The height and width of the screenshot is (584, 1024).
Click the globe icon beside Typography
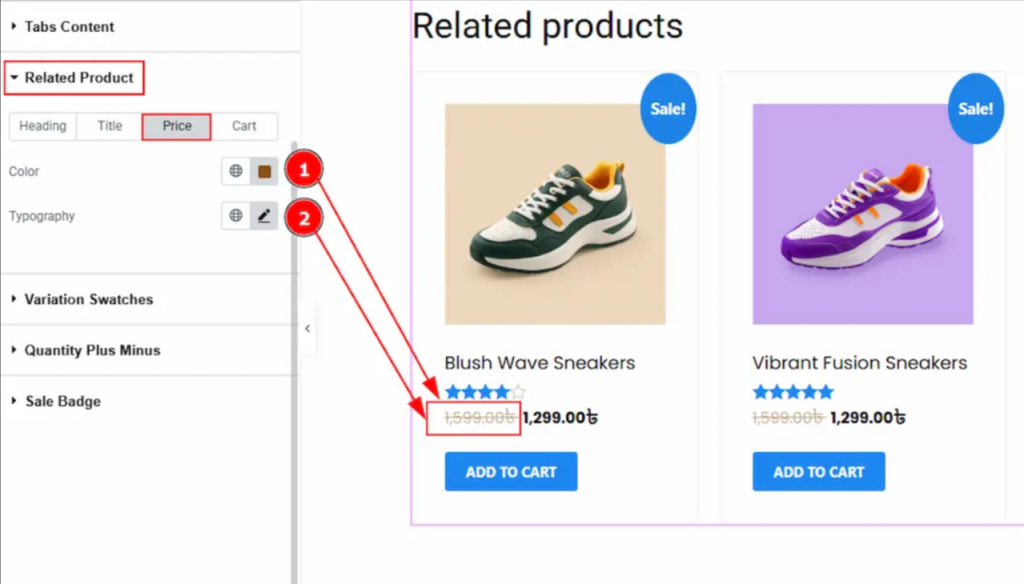point(236,216)
